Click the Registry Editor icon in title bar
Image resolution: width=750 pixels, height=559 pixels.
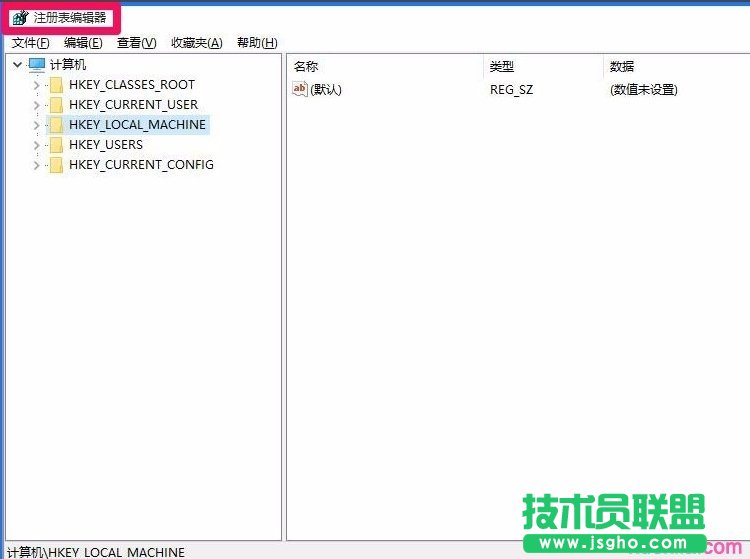[x=19, y=18]
